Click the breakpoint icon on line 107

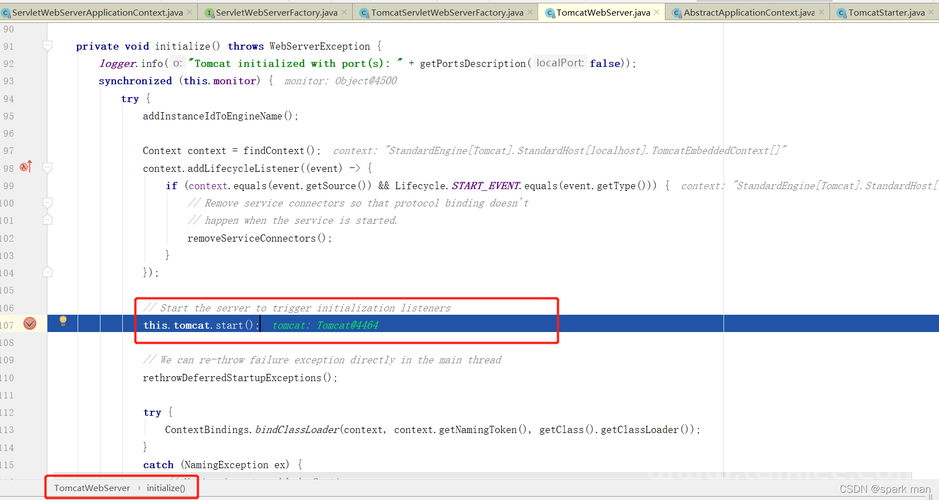[x=29, y=323]
